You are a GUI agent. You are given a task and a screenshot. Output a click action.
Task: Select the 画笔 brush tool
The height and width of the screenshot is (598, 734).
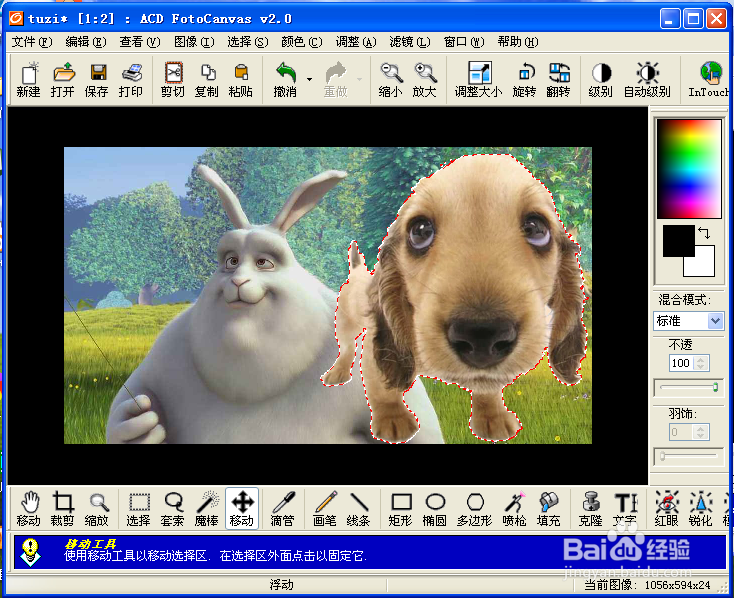point(325,509)
